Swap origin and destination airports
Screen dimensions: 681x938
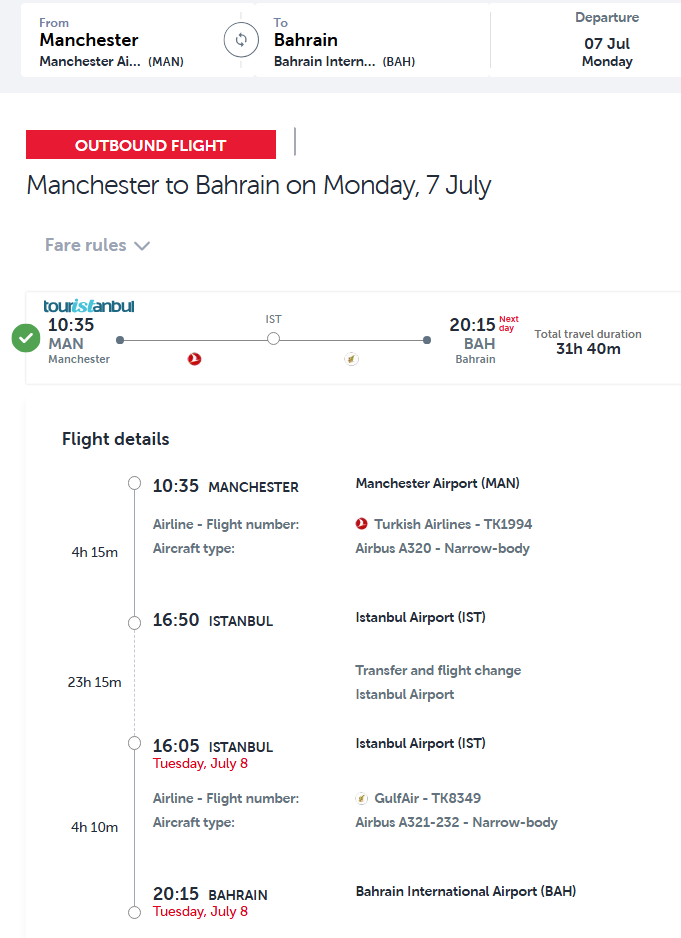pyautogui.click(x=241, y=40)
